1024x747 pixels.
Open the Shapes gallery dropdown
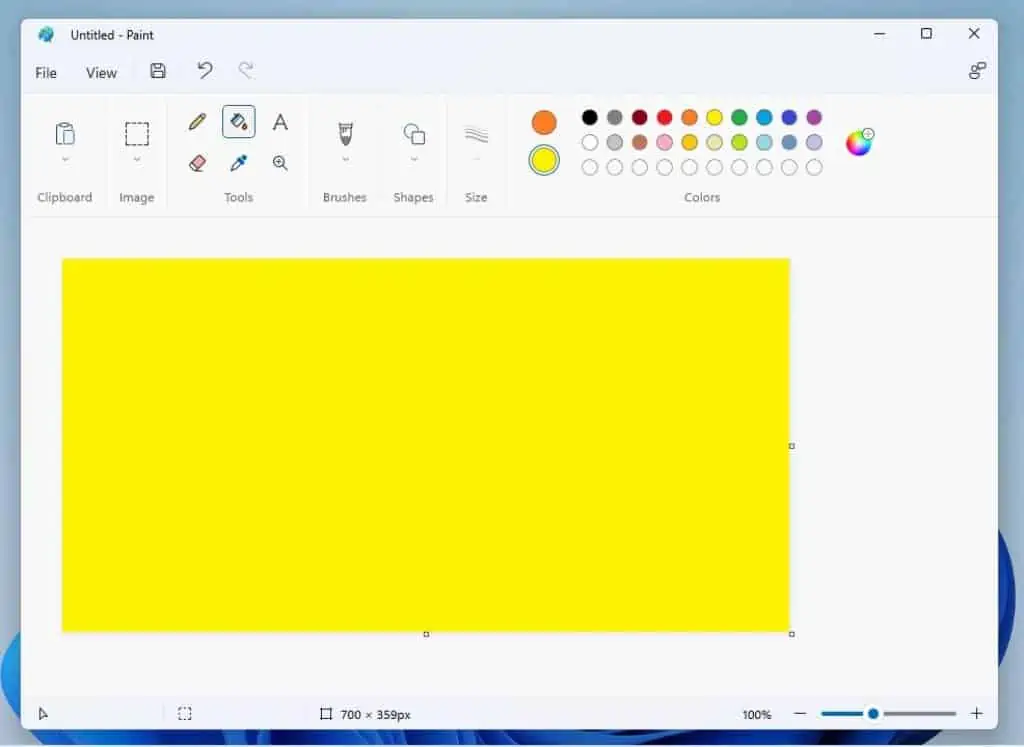point(414,159)
